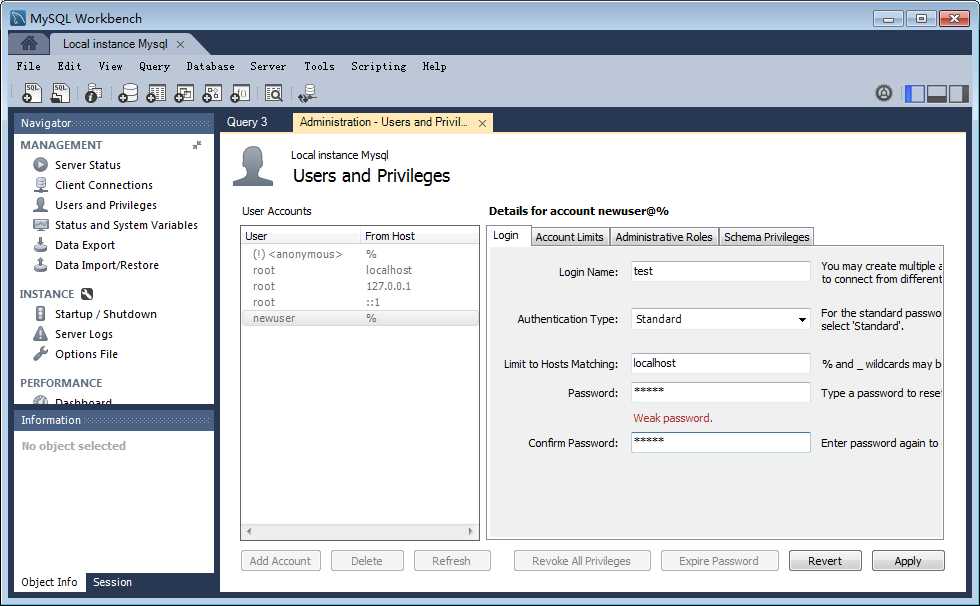Click the Client Connections icon
The width and height of the screenshot is (980, 606).
point(41,185)
